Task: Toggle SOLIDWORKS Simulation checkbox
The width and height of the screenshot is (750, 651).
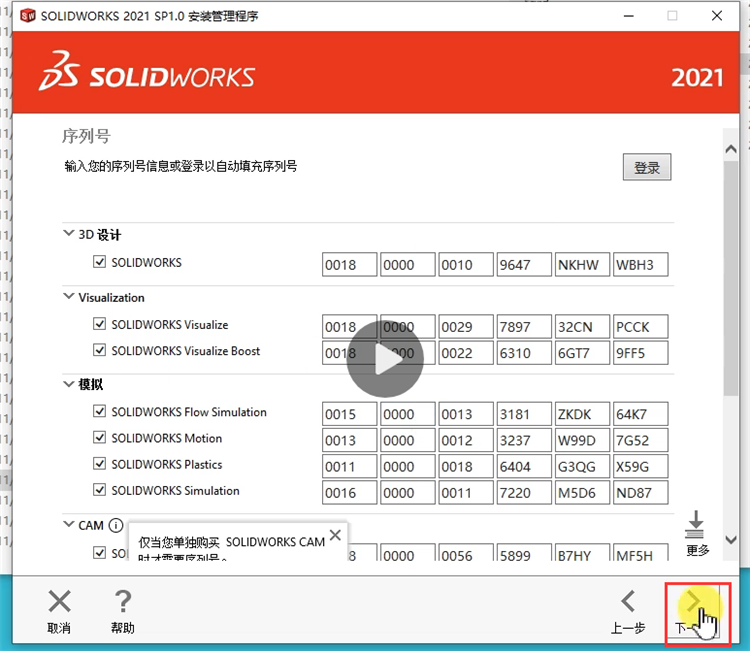Action: pos(99,490)
